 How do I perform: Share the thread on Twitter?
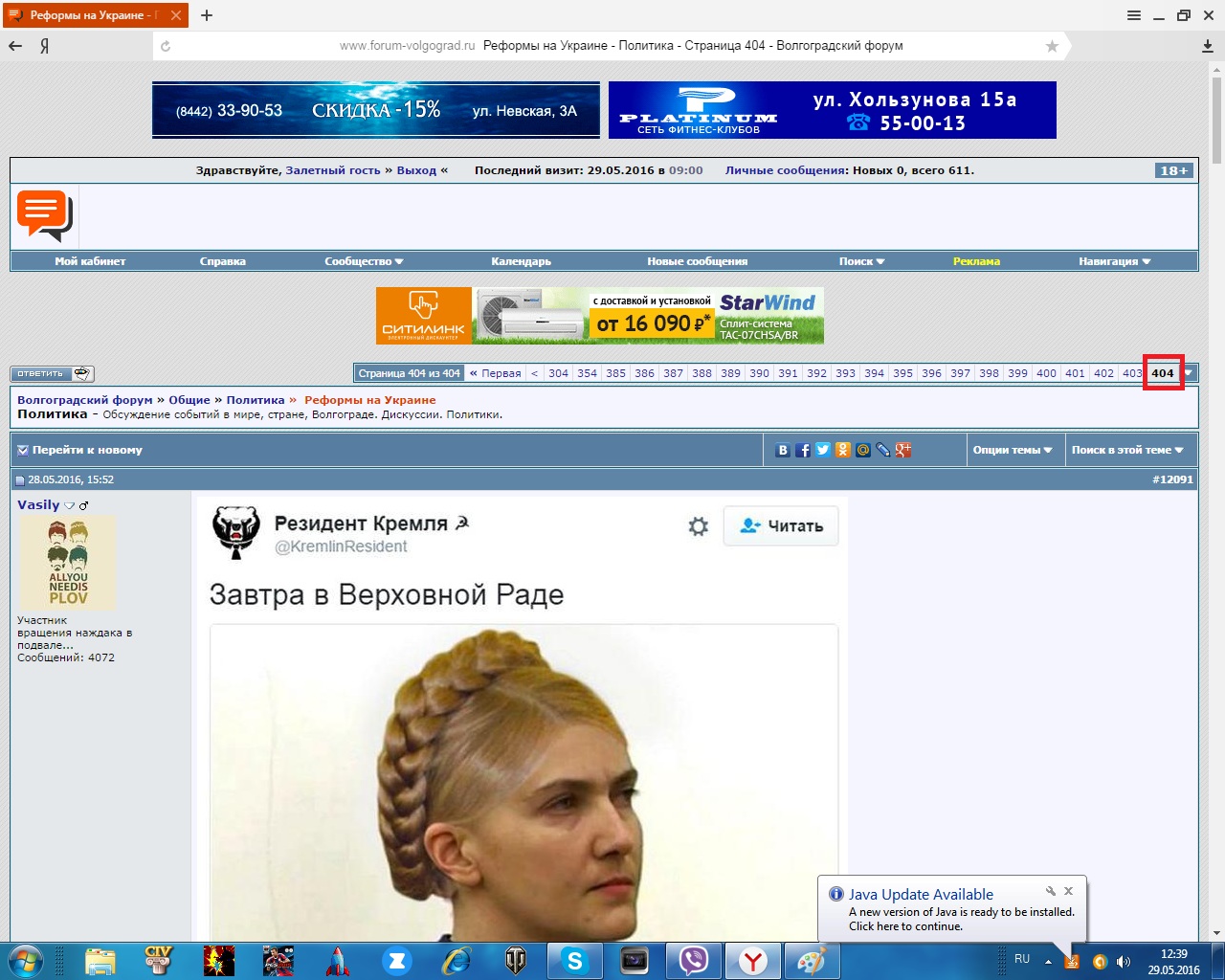(823, 450)
